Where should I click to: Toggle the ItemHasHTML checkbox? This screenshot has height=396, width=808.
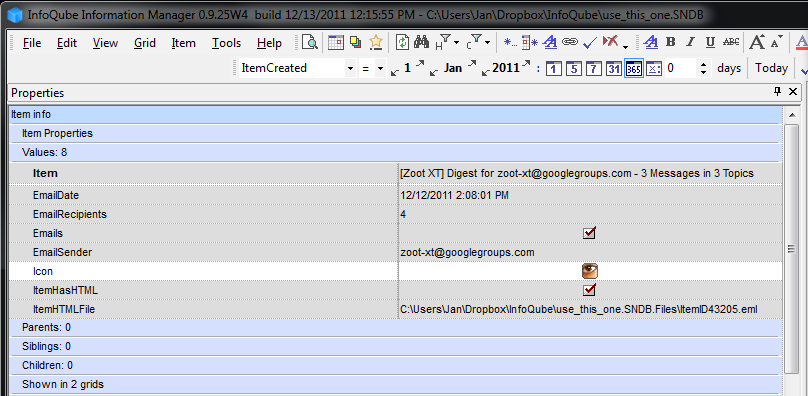click(590, 290)
